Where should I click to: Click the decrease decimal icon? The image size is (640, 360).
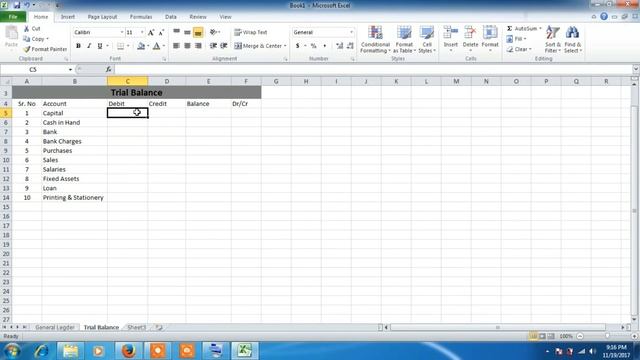(x=350, y=46)
